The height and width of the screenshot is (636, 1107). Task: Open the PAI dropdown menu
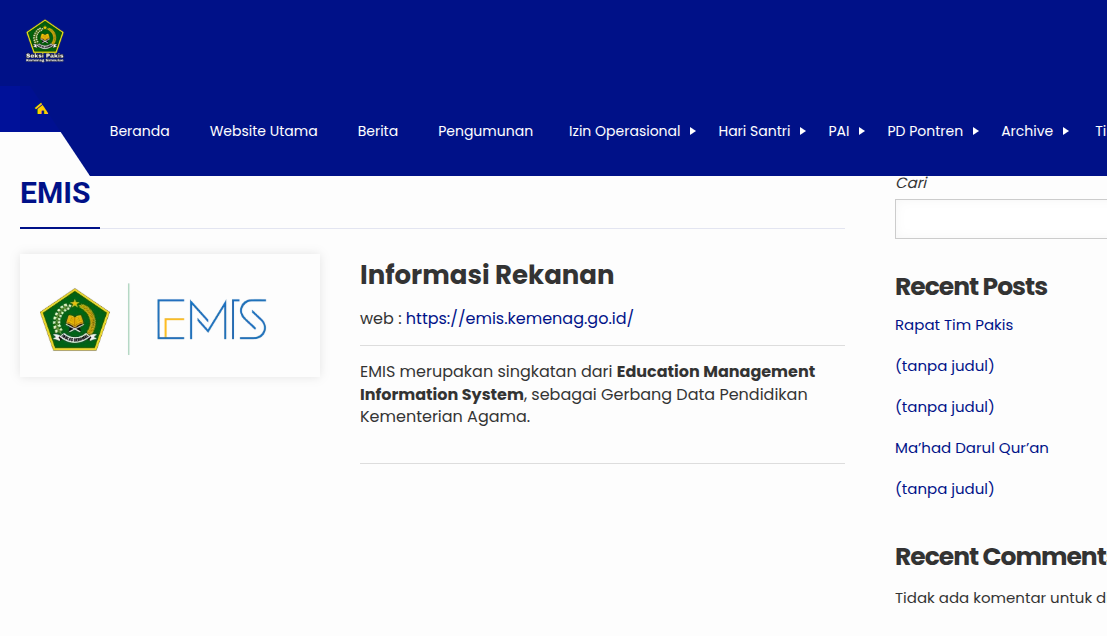[x=840, y=131]
